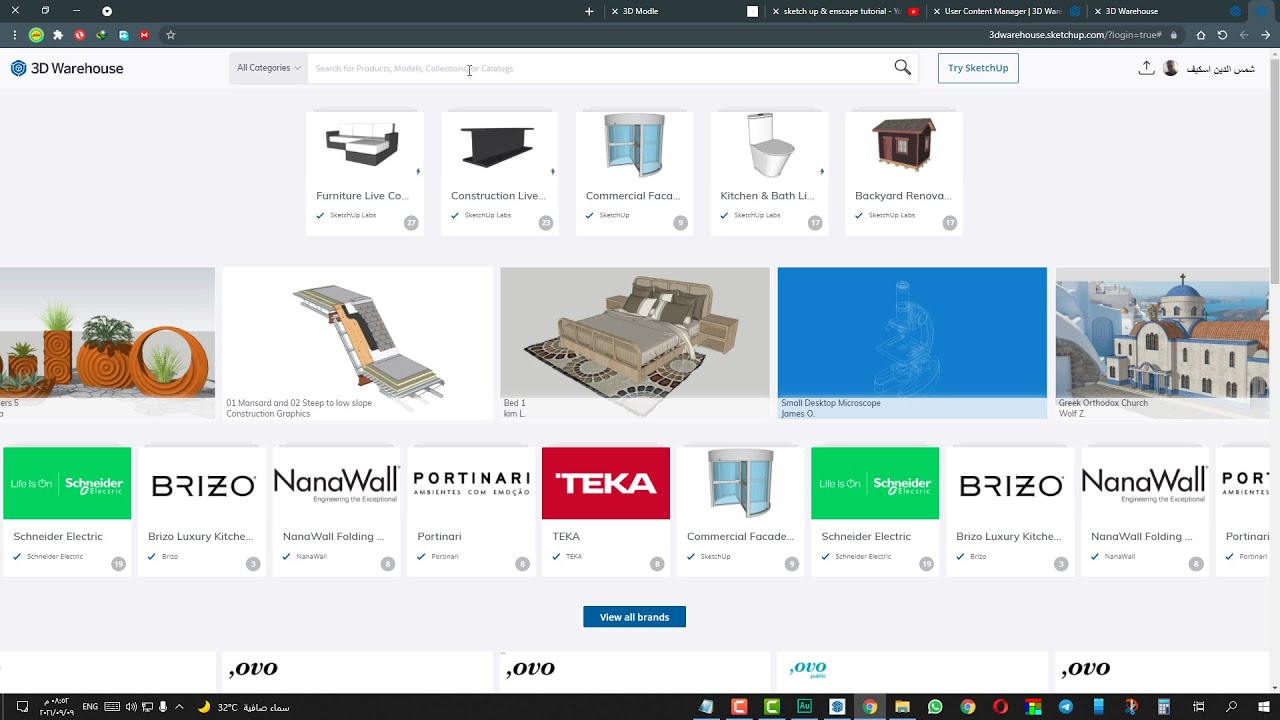The width and height of the screenshot is (1280, 720).
Task: Click the user name beside avatar
Action: pos(1220,68)
